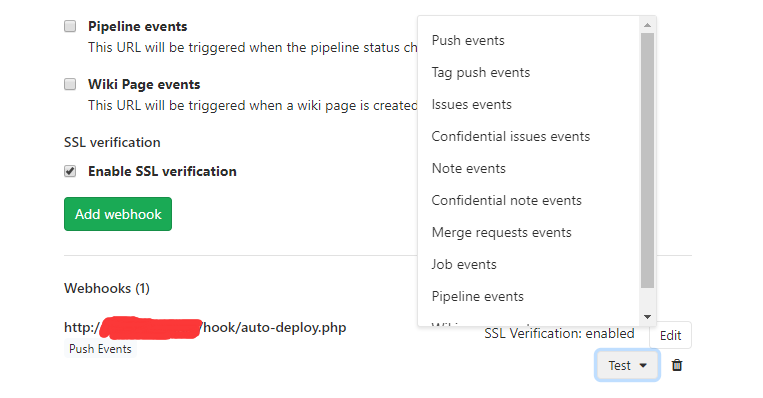Click the Edit button for webhook

tap(670, 335)
